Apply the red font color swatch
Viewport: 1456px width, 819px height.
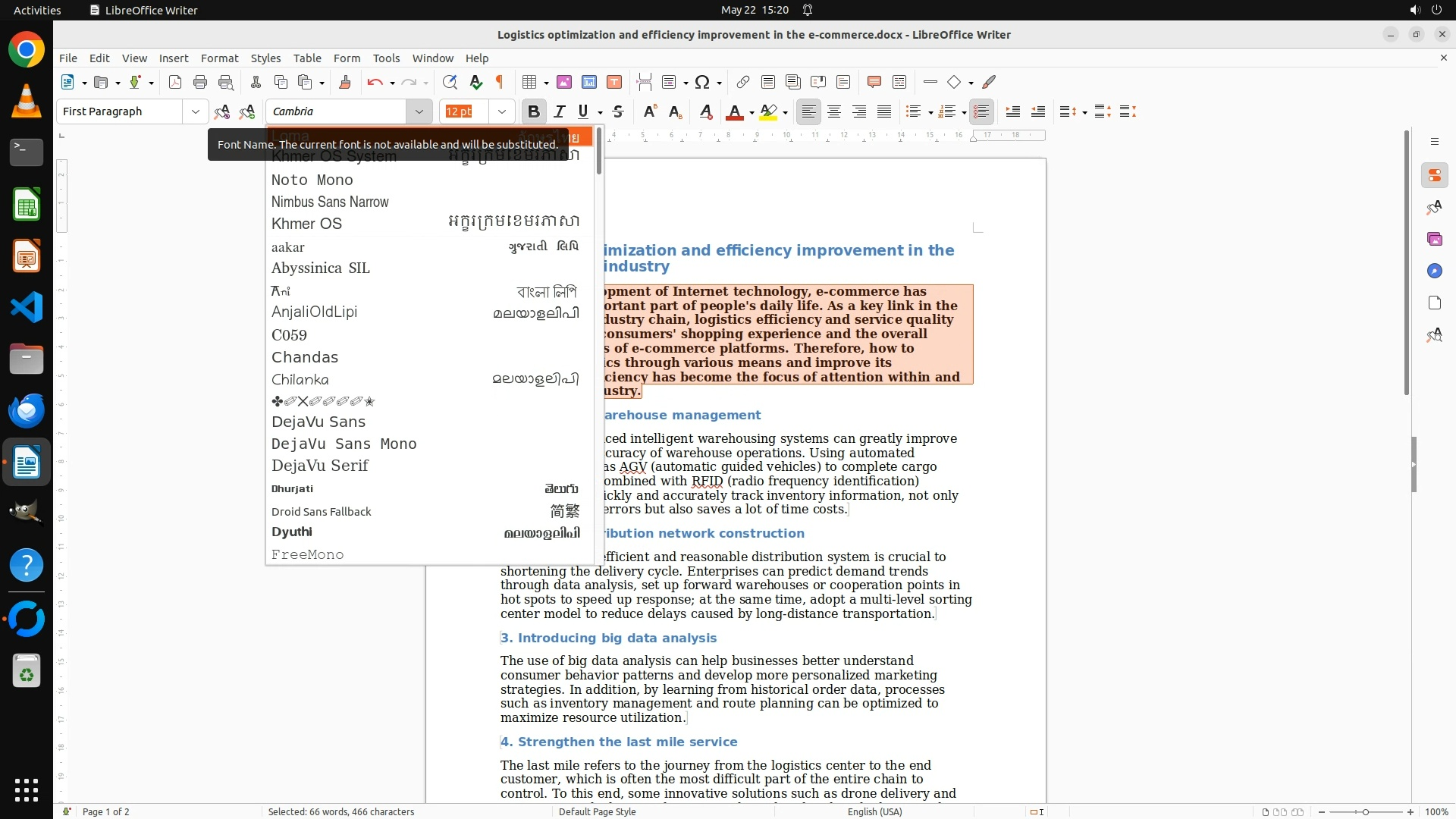coord(734,112)
